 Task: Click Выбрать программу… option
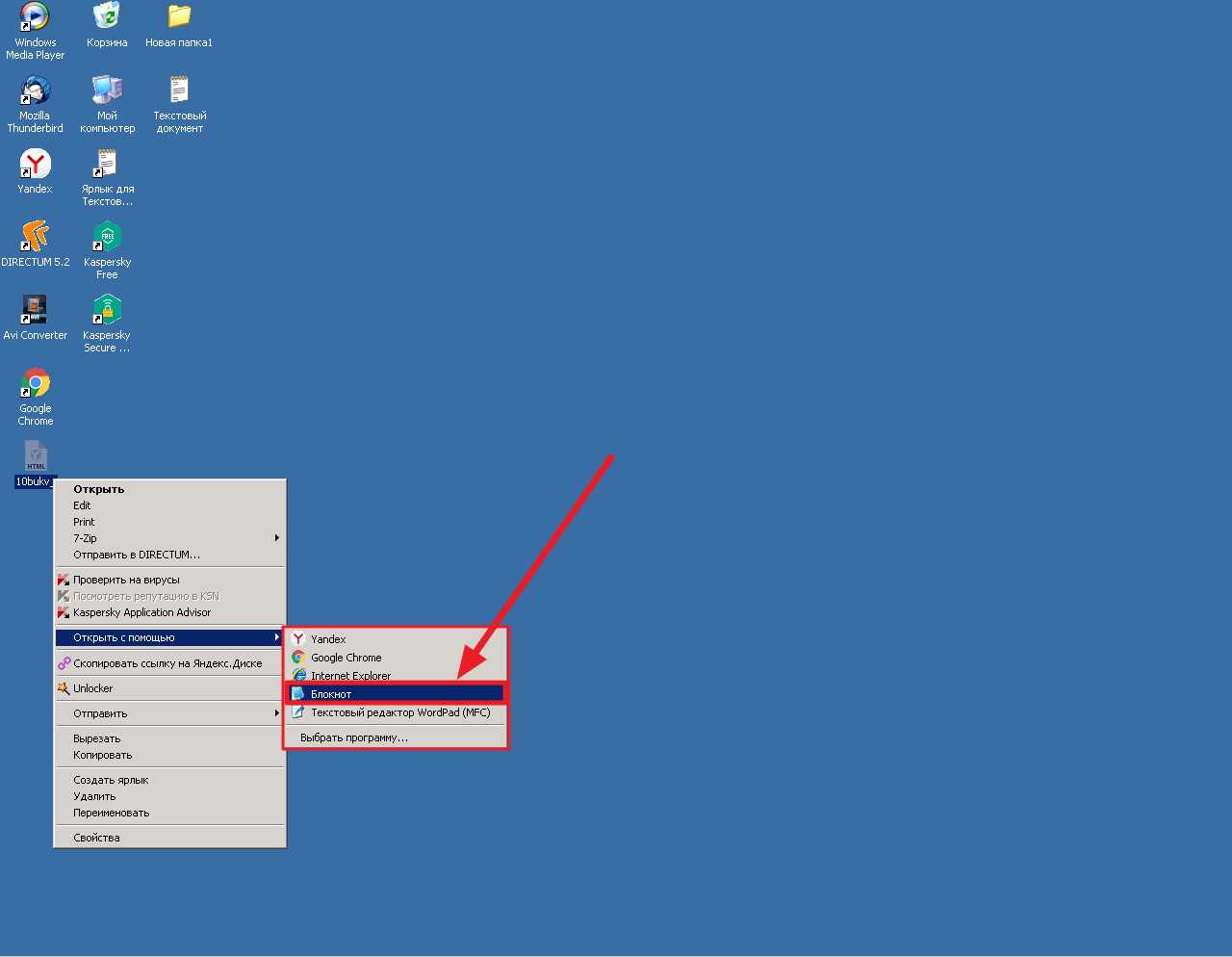[x=354, y=737]
